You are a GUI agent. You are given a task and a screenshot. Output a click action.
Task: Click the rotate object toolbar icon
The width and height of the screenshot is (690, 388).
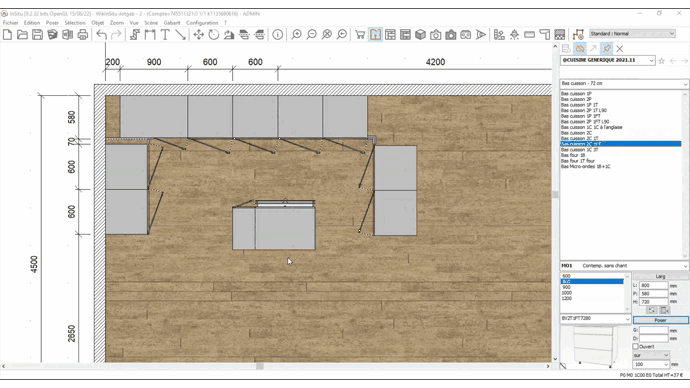tap(213, 35)
